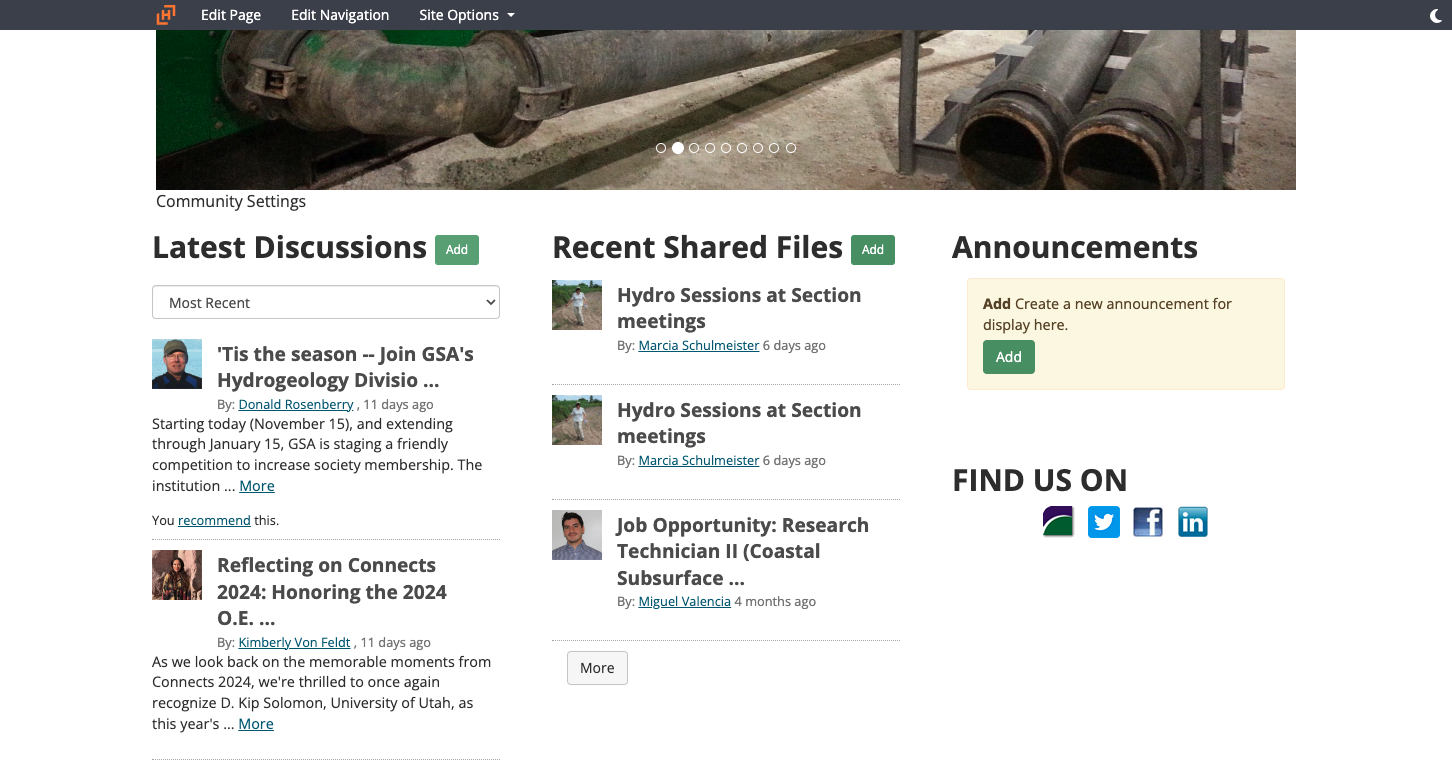1452x761 pixels.
Task: Open the Twitter icon under Find Us On
Action: pyautogui.click(x=1103, y=522)
